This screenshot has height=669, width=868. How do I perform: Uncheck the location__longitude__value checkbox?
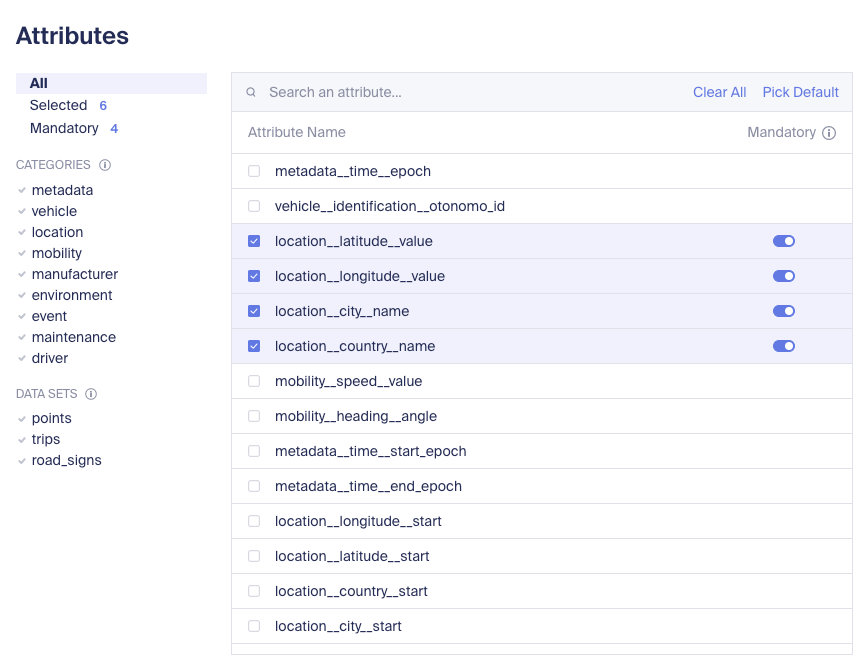coord(254,276)
